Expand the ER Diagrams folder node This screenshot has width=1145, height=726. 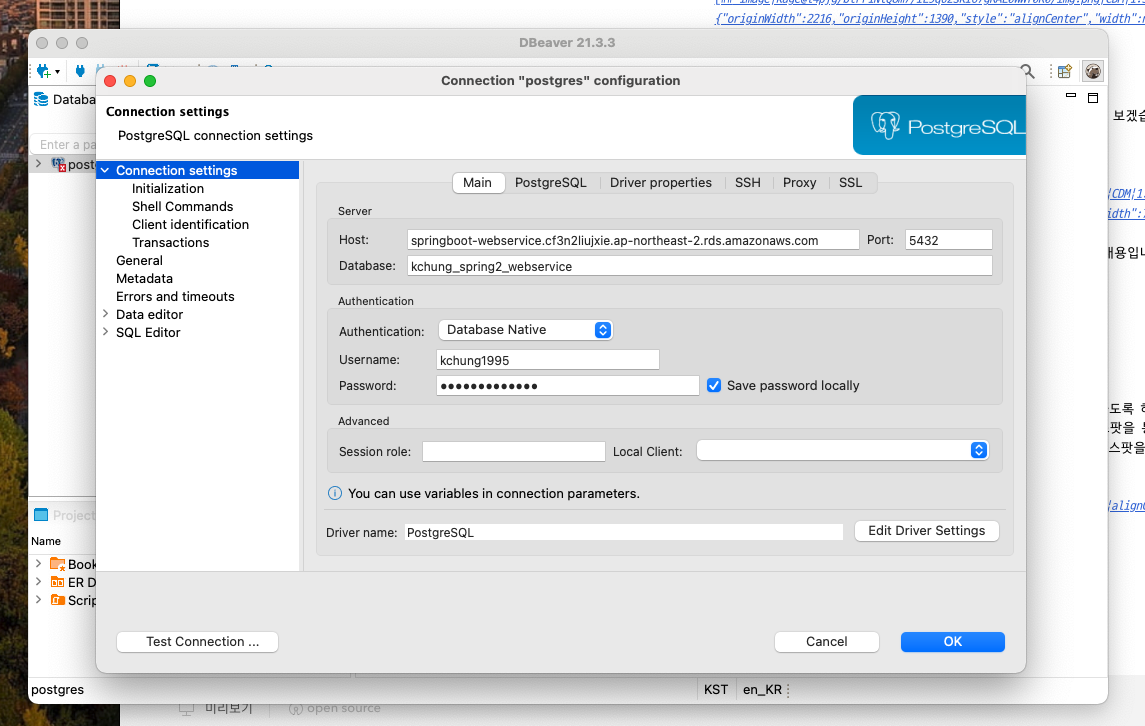38,581
